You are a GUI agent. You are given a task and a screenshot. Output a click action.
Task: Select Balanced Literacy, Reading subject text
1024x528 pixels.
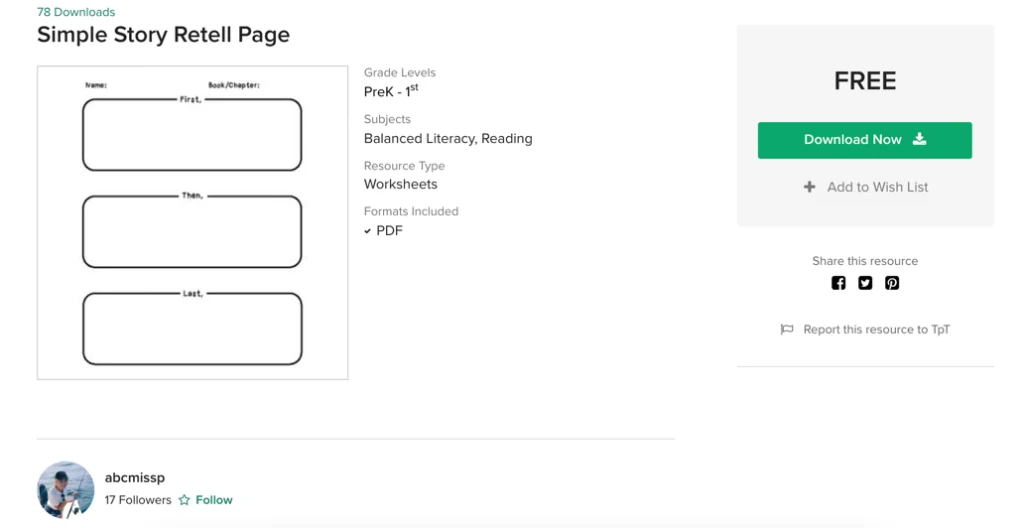coord(448,139)
